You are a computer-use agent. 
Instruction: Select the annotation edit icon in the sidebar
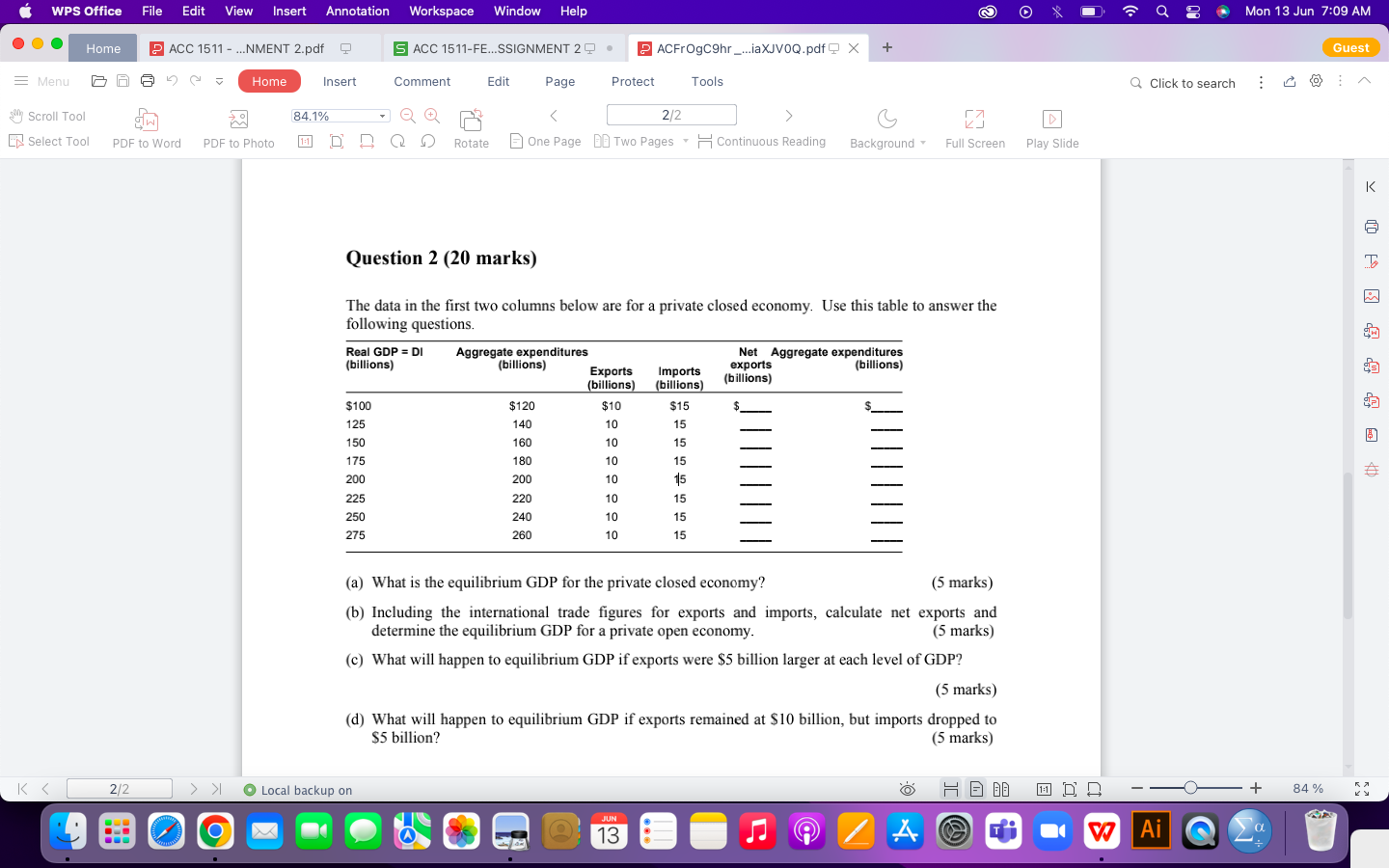click(1371, 260)
